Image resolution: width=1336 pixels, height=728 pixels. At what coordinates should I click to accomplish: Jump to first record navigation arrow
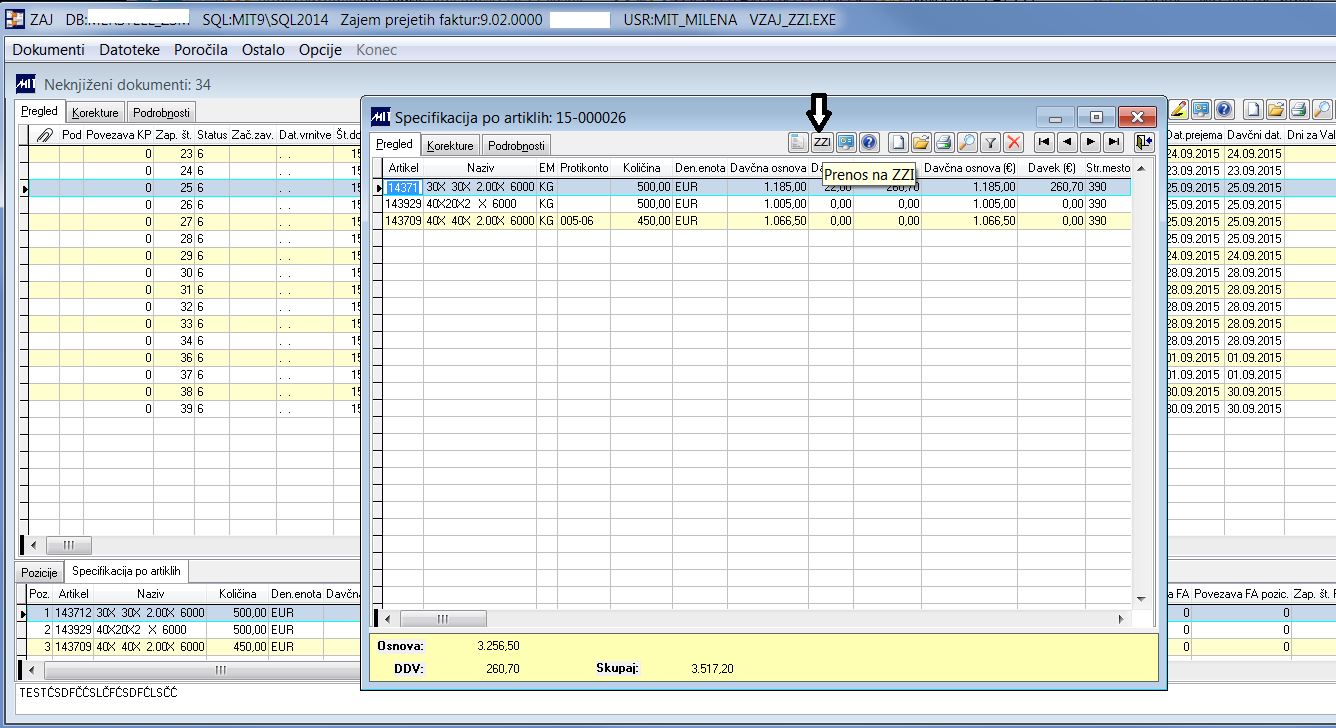1044,143
